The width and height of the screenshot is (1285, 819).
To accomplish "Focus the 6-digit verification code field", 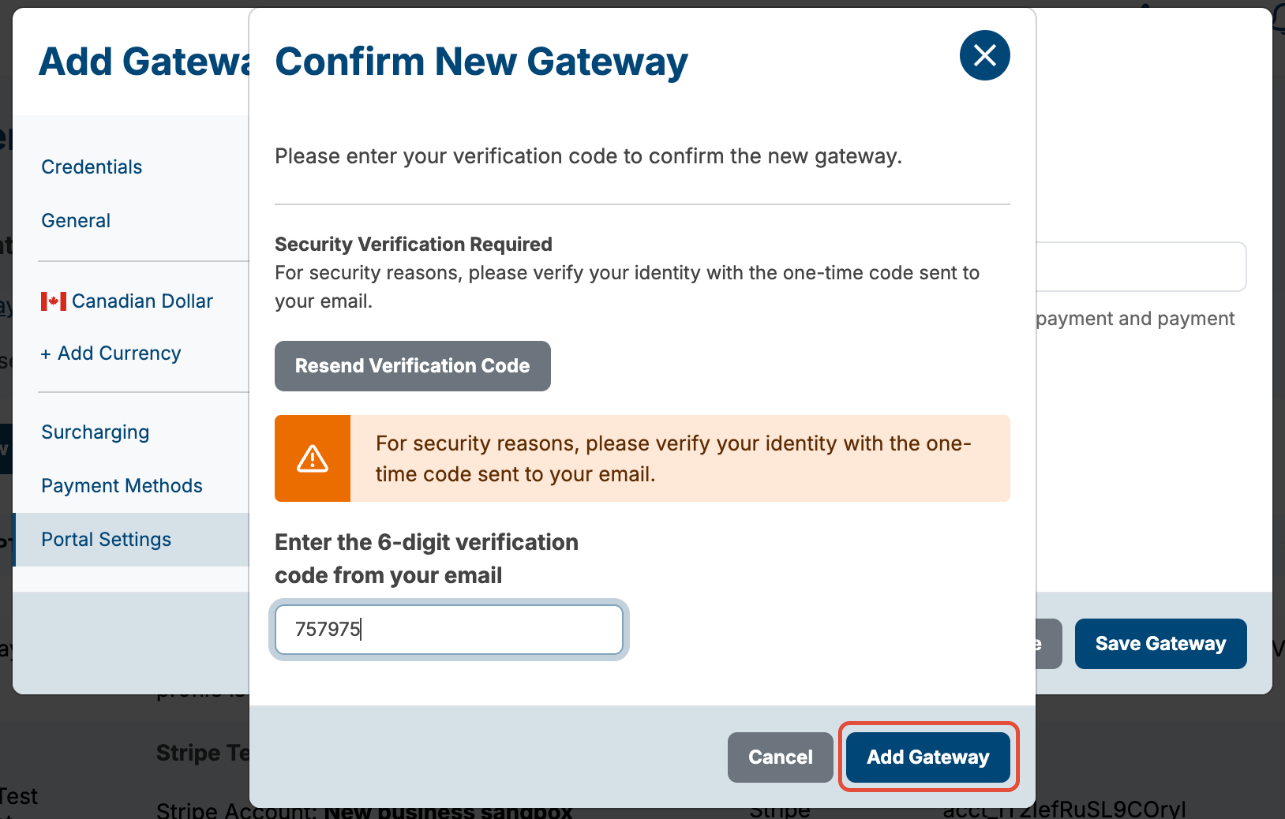I will [x=449, y=630].
